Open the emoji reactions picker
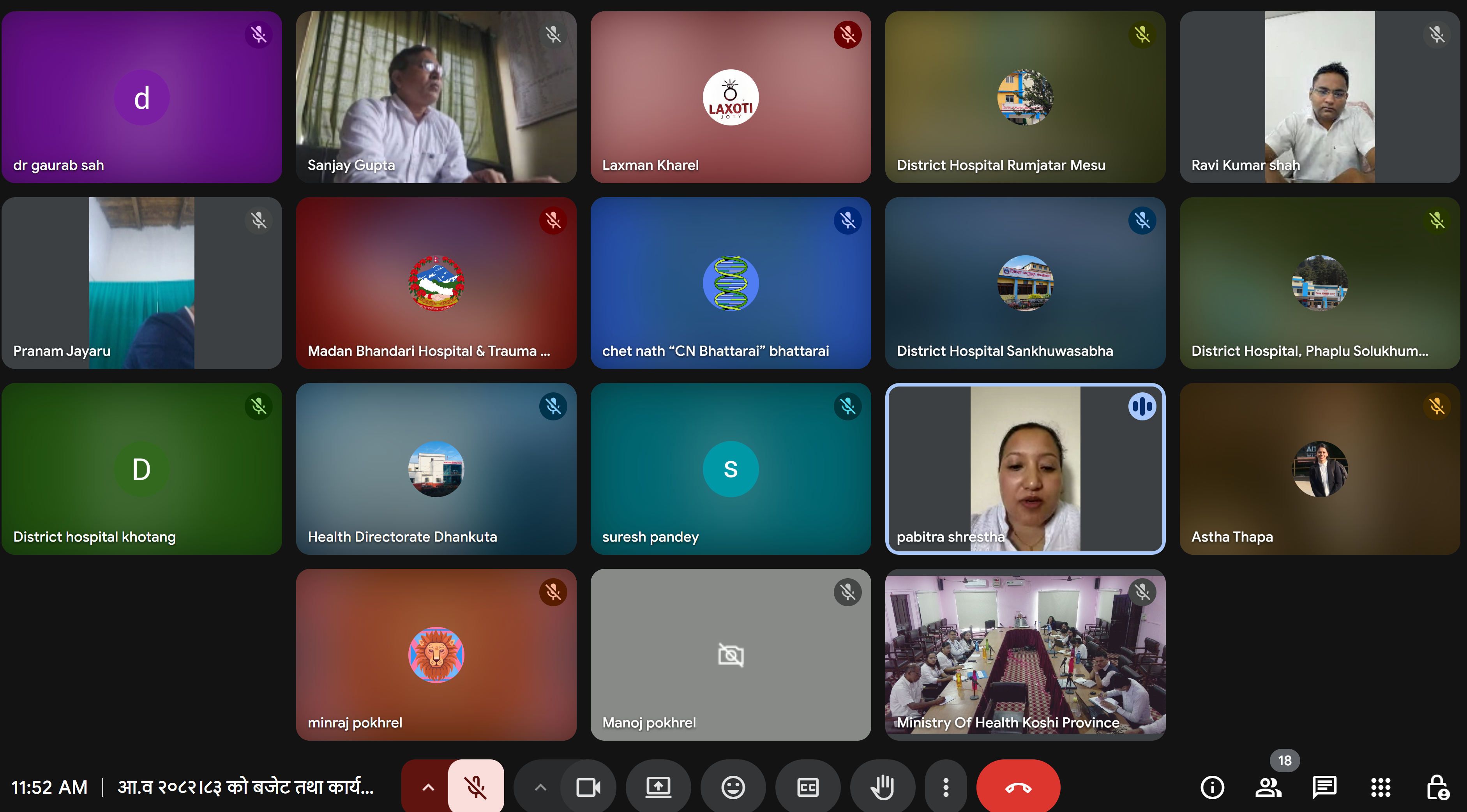The width and height of the screenshot is (1467, 812). click(x=733, y=787)
